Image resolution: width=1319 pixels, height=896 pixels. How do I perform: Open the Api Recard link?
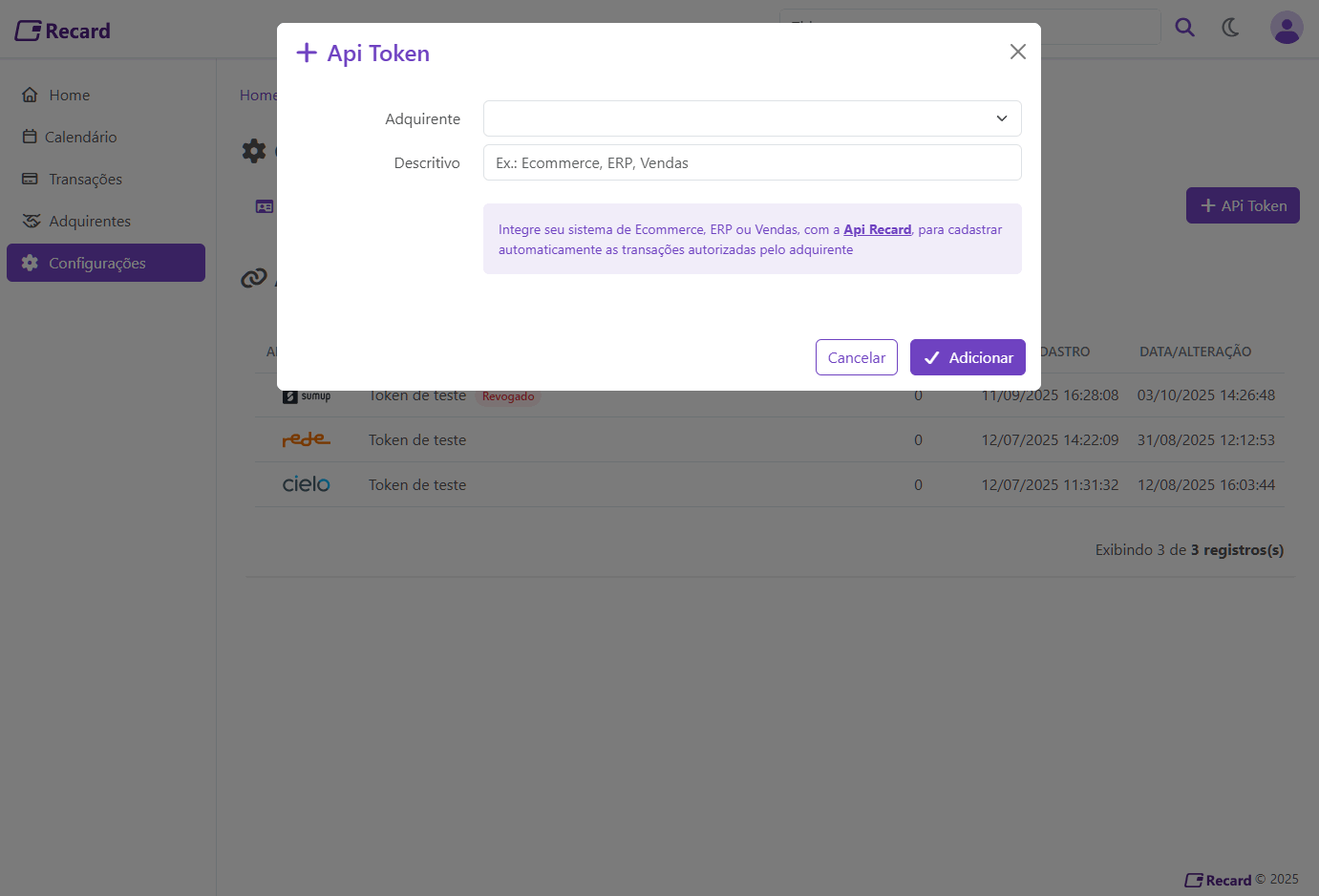[877, 229]
